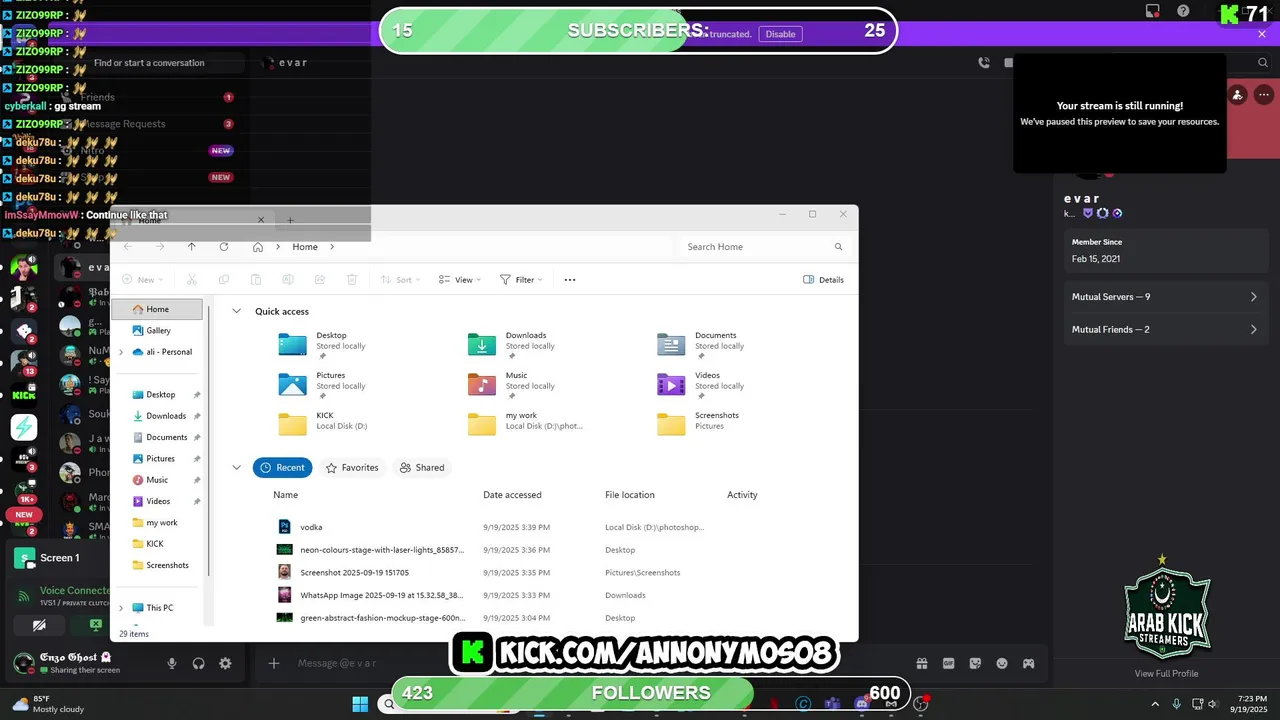The width and height of the screenshot is (1280, 720).
Task: Click the search magnifier in File Explorer
Action: [838, 247]
